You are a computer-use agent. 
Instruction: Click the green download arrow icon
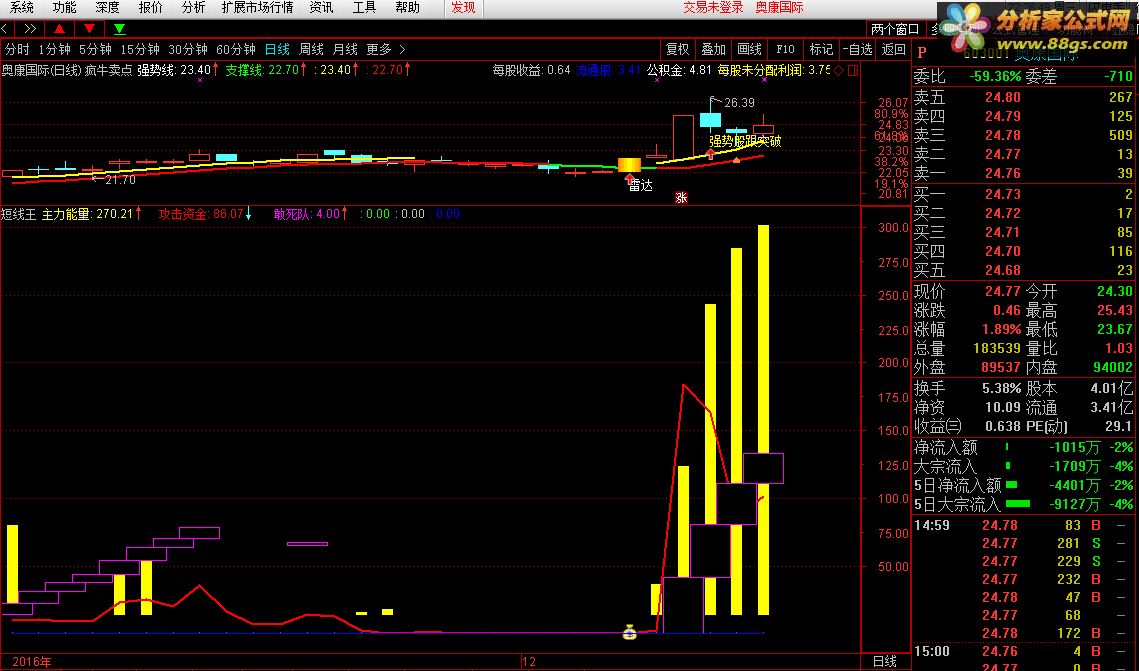pyautogui.click(x=120, y=28)
